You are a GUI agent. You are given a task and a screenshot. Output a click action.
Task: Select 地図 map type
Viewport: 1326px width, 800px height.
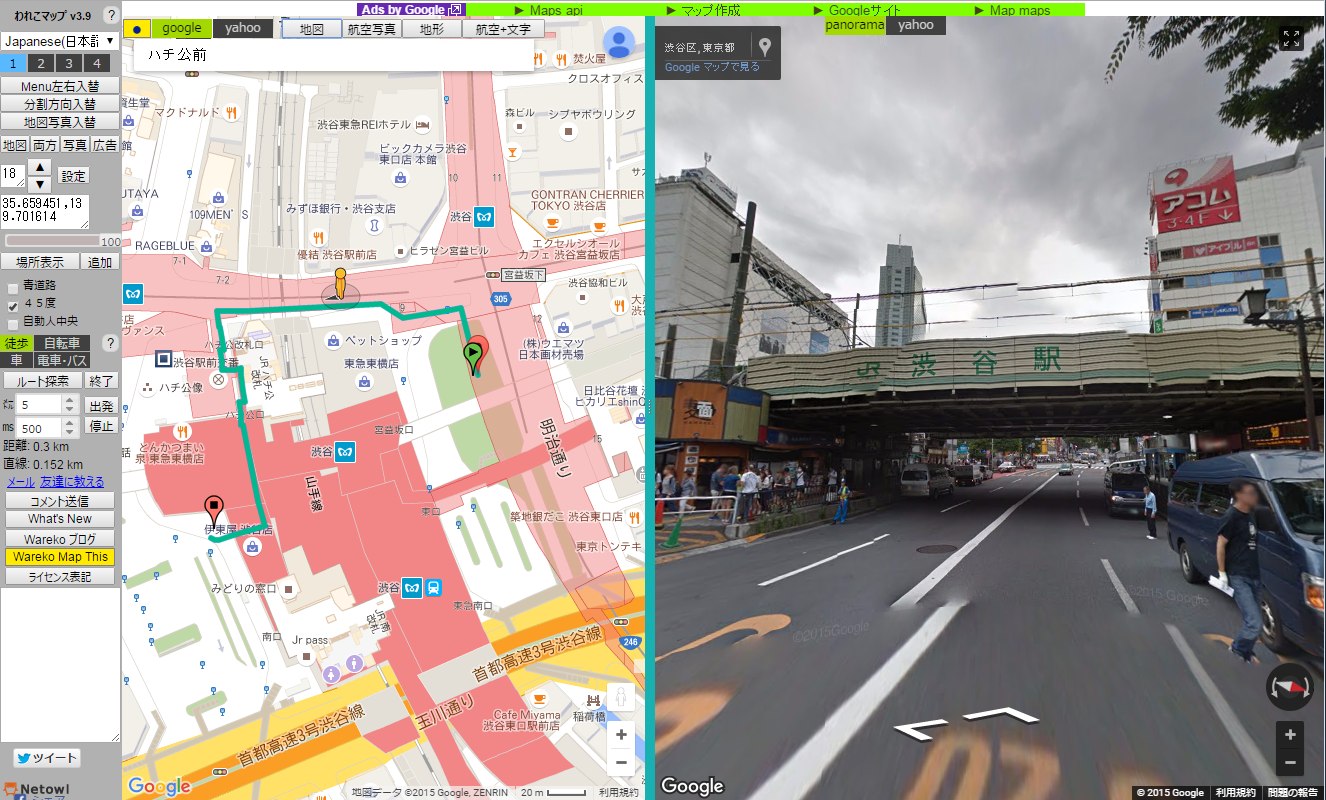(312, 30)
